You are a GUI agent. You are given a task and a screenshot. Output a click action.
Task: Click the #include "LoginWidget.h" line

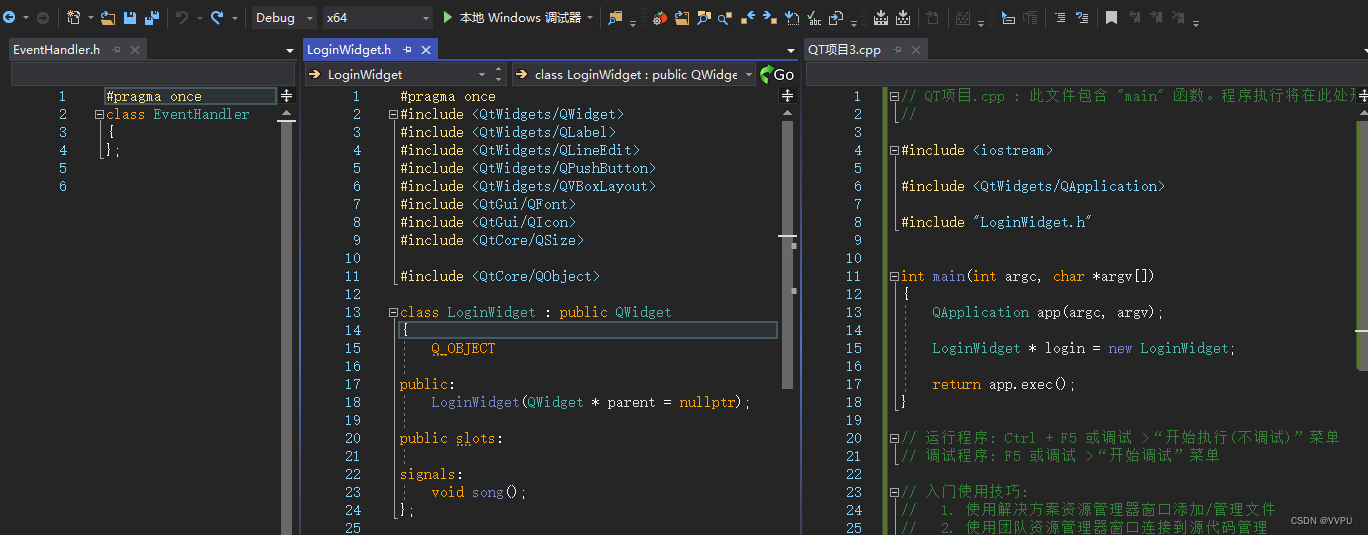[x=996, y=223]
